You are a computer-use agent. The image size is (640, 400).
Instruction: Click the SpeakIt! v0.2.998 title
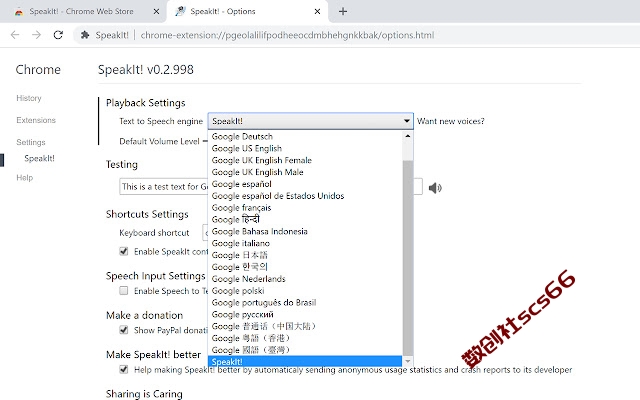(146, 69)
